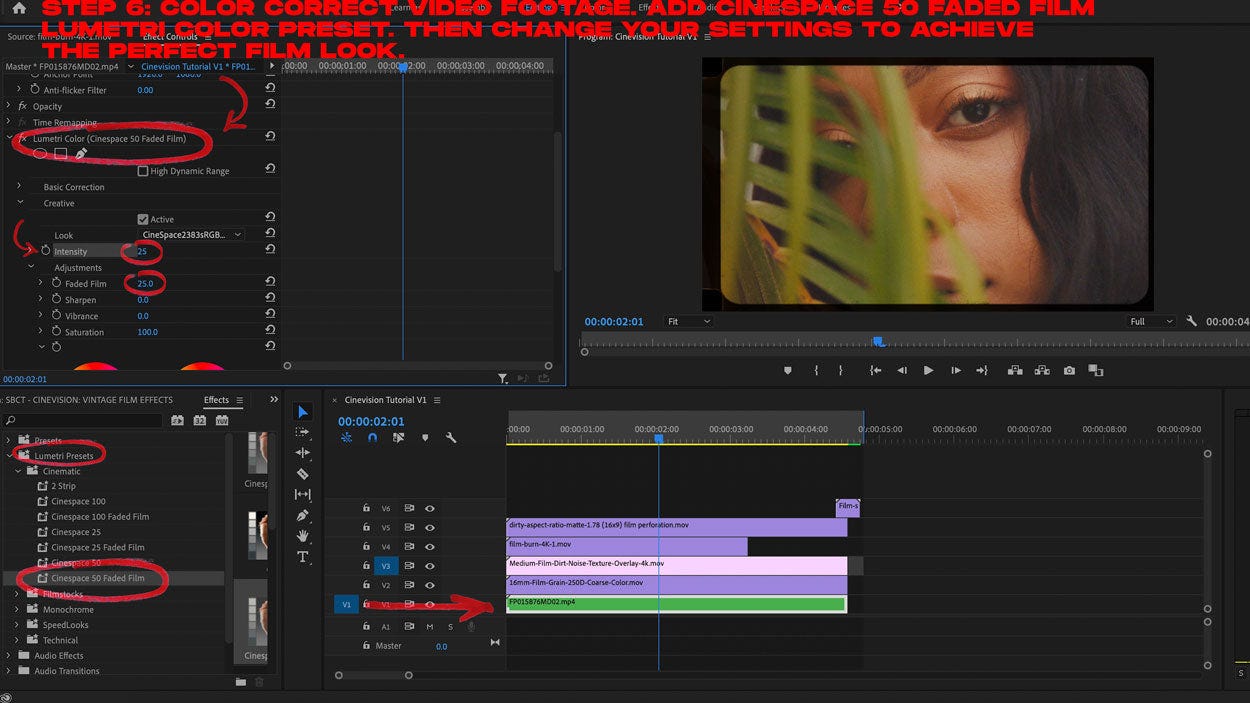
Task: Open the Look dropdown CineSpace2383sRGB
Action: pyautogui.click(x=193, y=235)
